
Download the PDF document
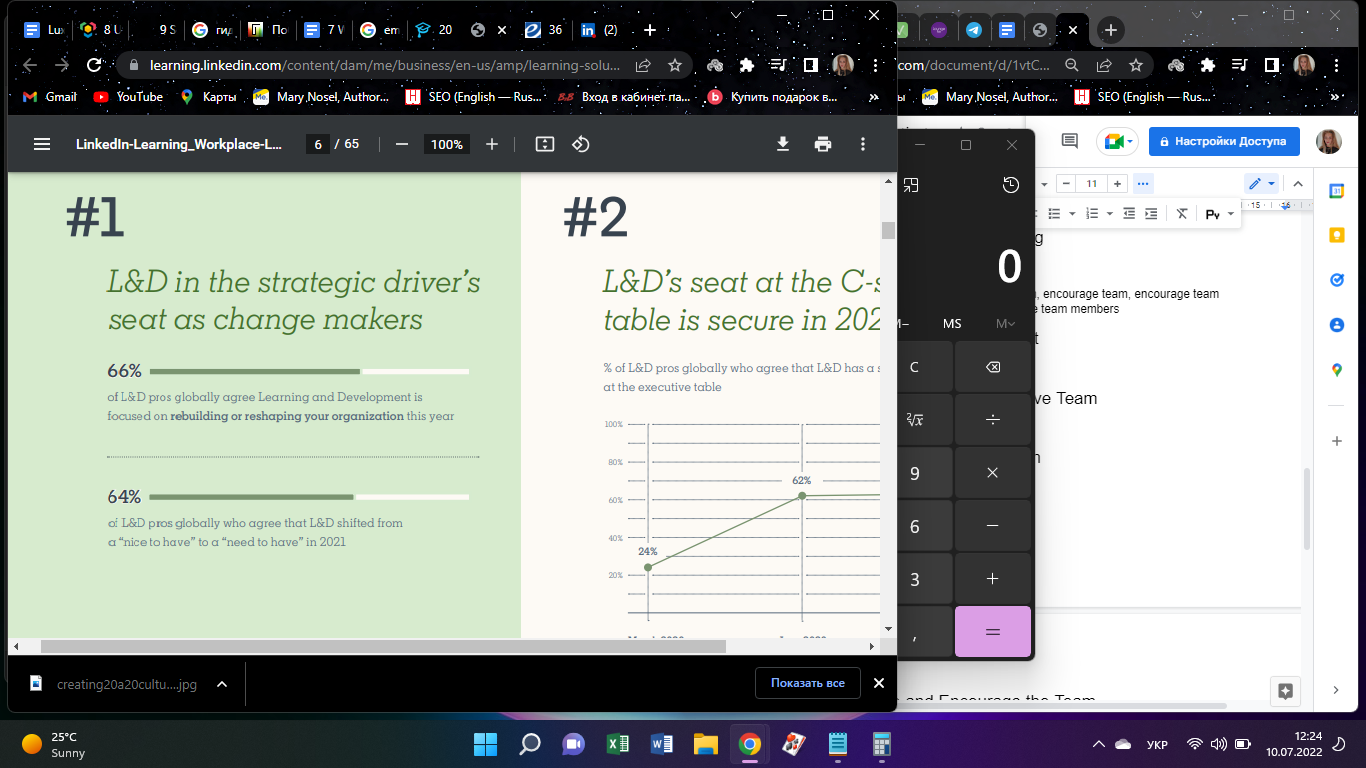(x=783, y=144)
